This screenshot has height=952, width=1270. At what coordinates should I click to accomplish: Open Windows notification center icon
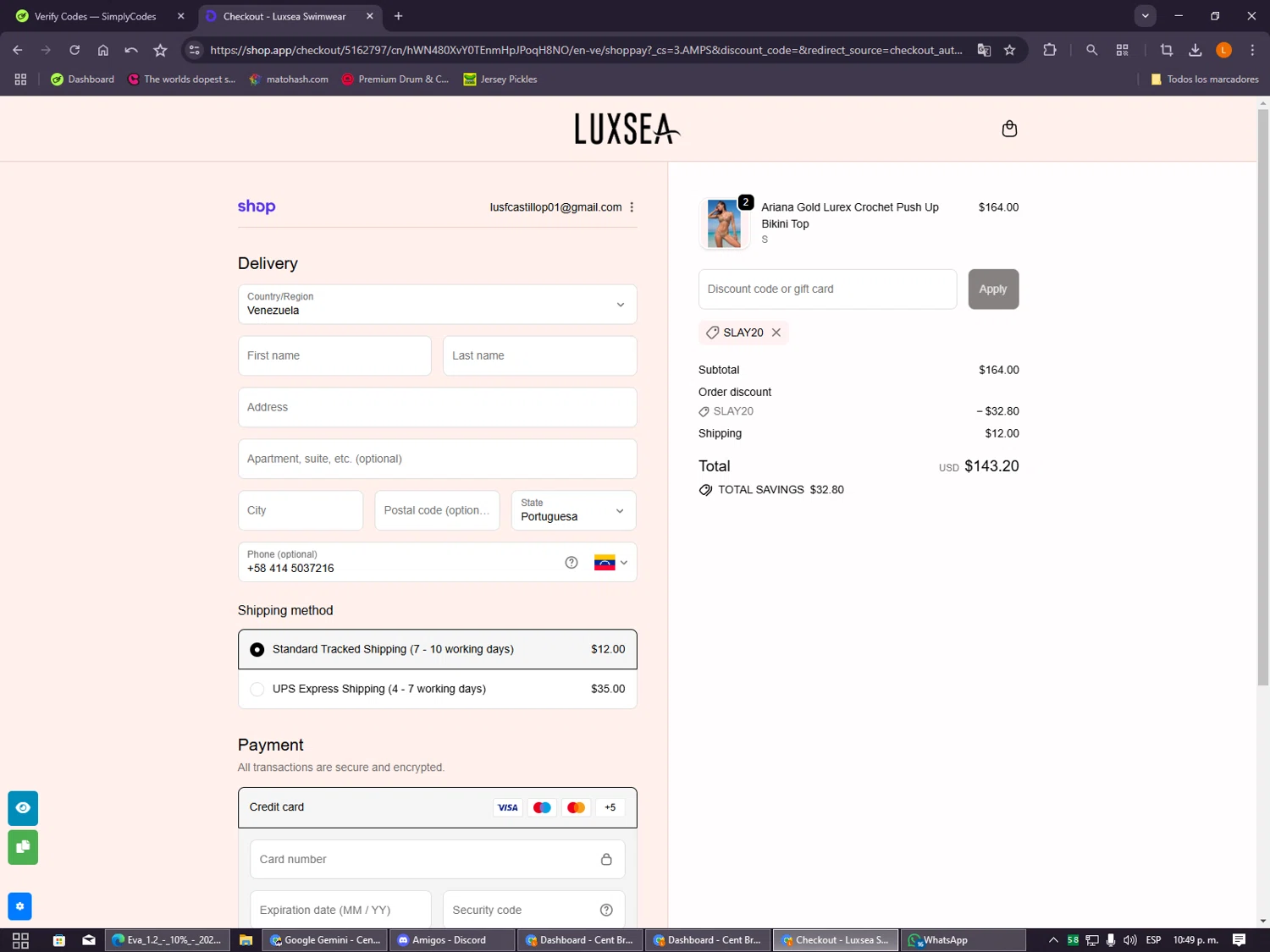coord(1239,940)
